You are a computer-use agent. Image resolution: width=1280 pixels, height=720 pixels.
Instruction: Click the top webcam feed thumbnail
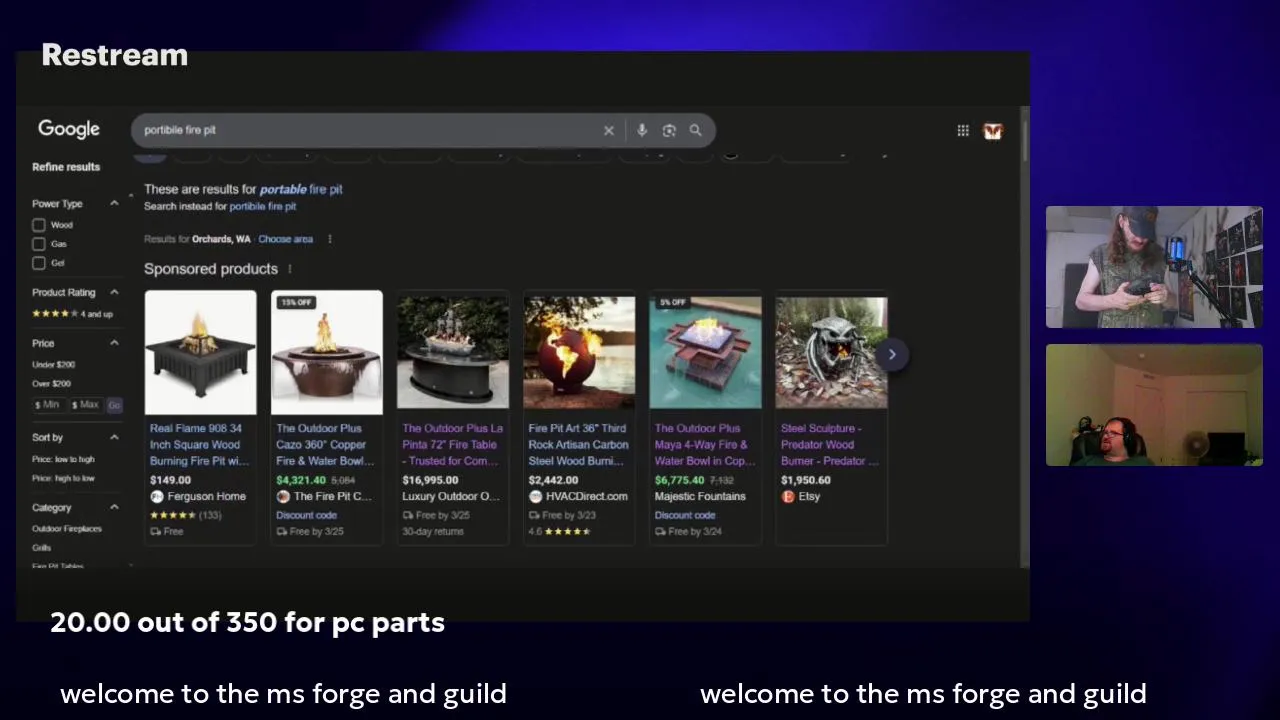click(1154, 267)
